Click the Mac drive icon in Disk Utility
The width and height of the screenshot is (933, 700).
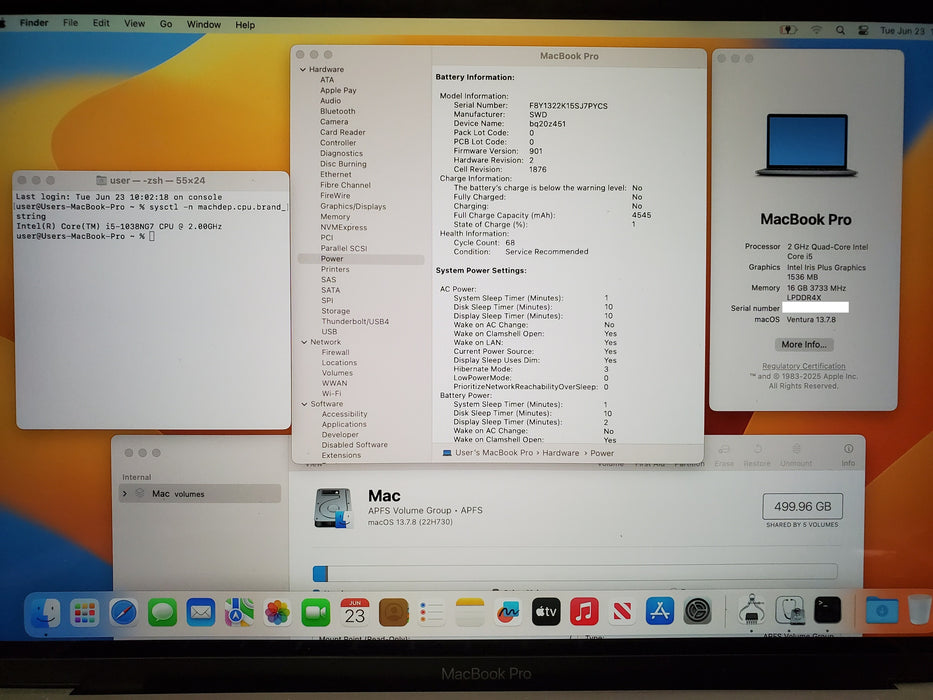coord(333,508)
